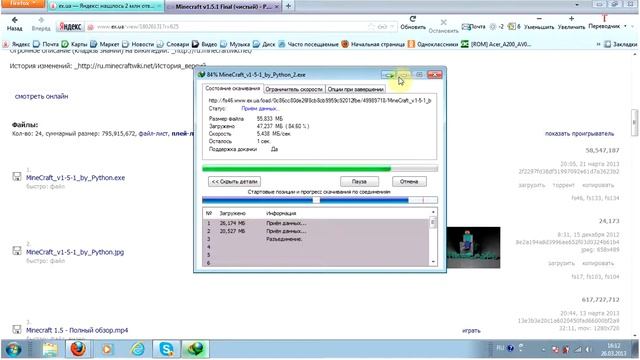This screenshot has height=360, width=640.
Task: Click the смотреть онлайн link
Action: point(42,96)
